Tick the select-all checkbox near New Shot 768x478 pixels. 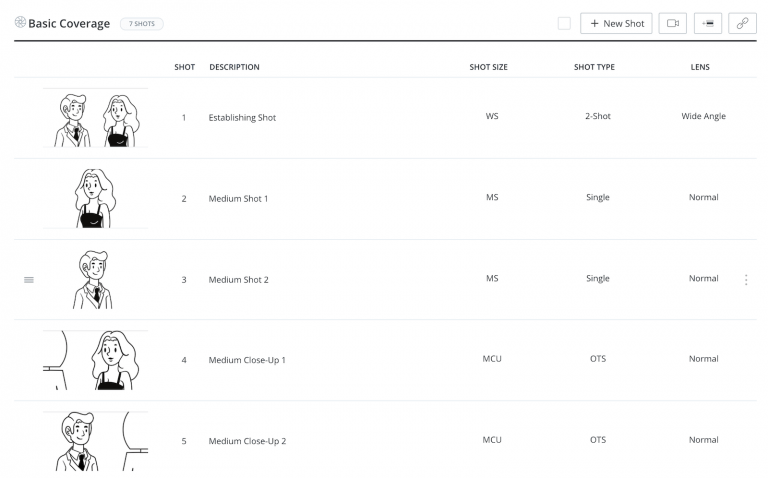(564, 23)
